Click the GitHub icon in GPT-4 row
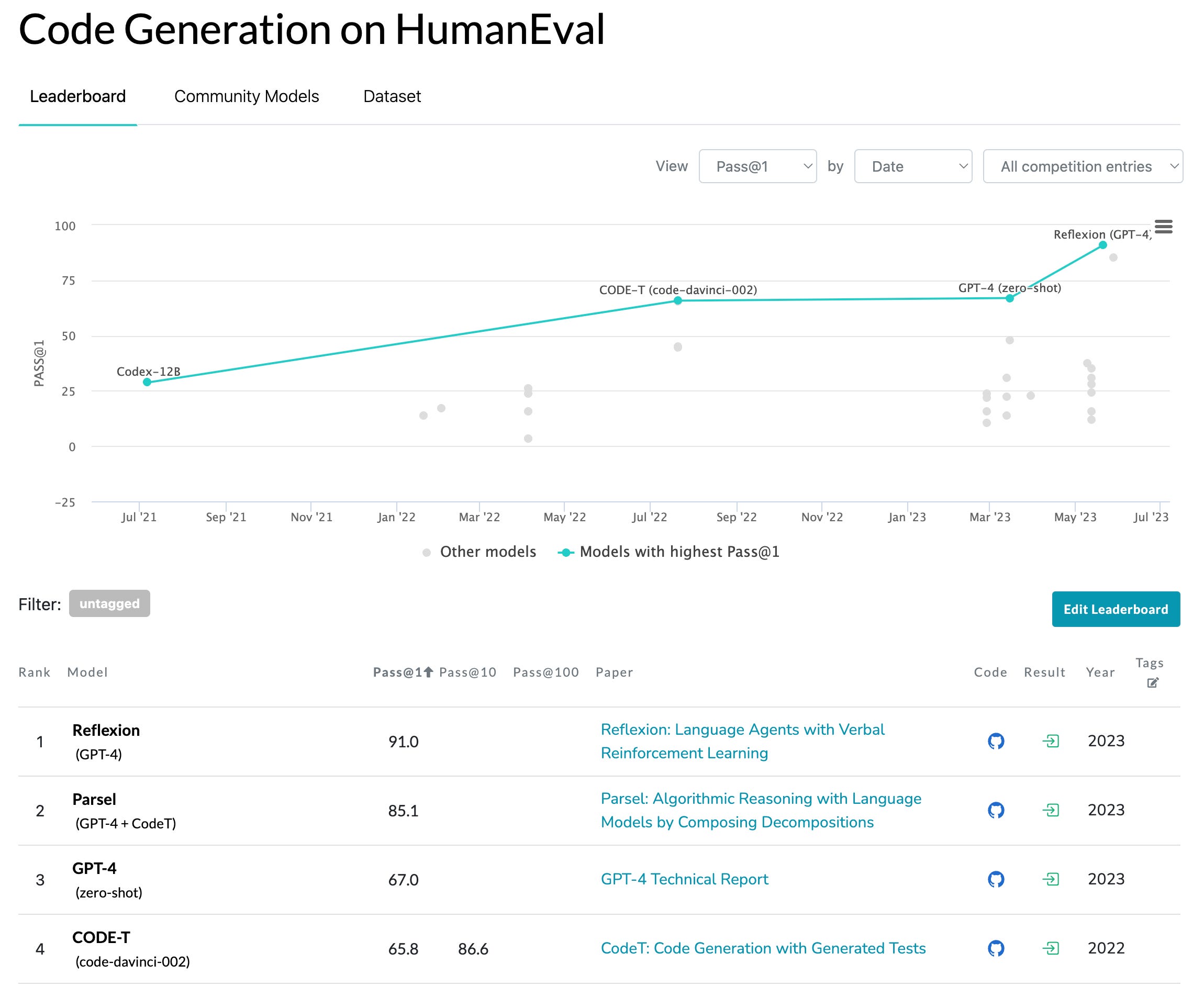This screenshot has width=1204, height=987. click(x=996, y=879)
